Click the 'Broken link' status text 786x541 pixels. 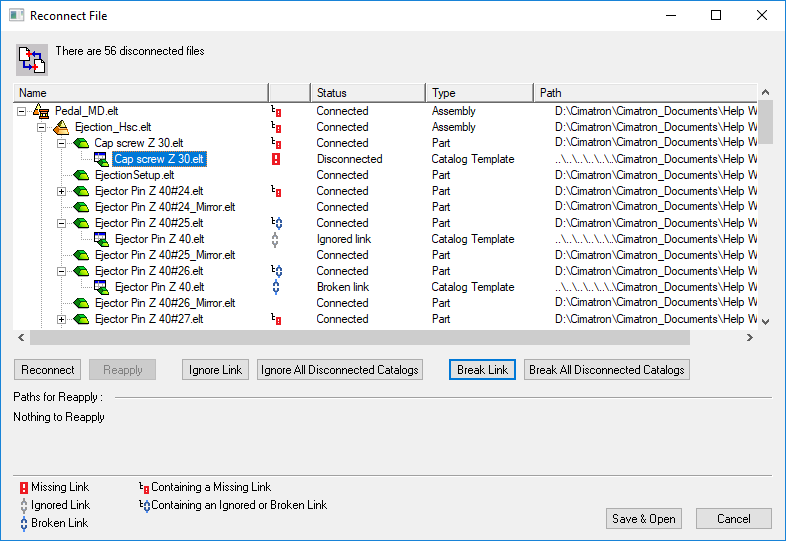pyautogui.click(x=343, y=287)
